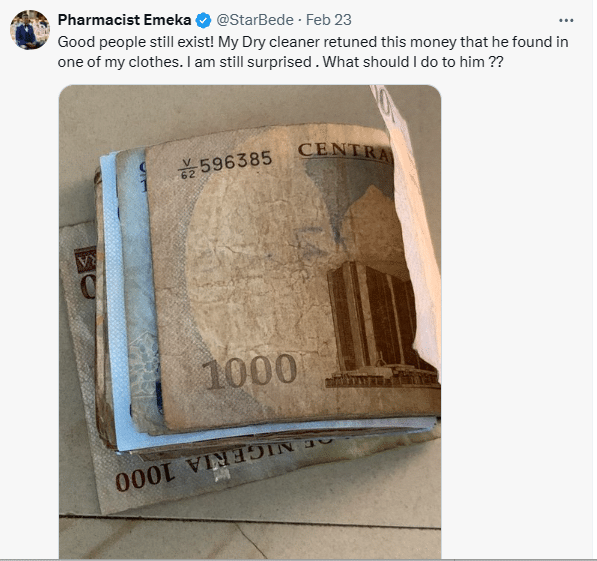Click the blue verified badge icon

tap(203, 20)
